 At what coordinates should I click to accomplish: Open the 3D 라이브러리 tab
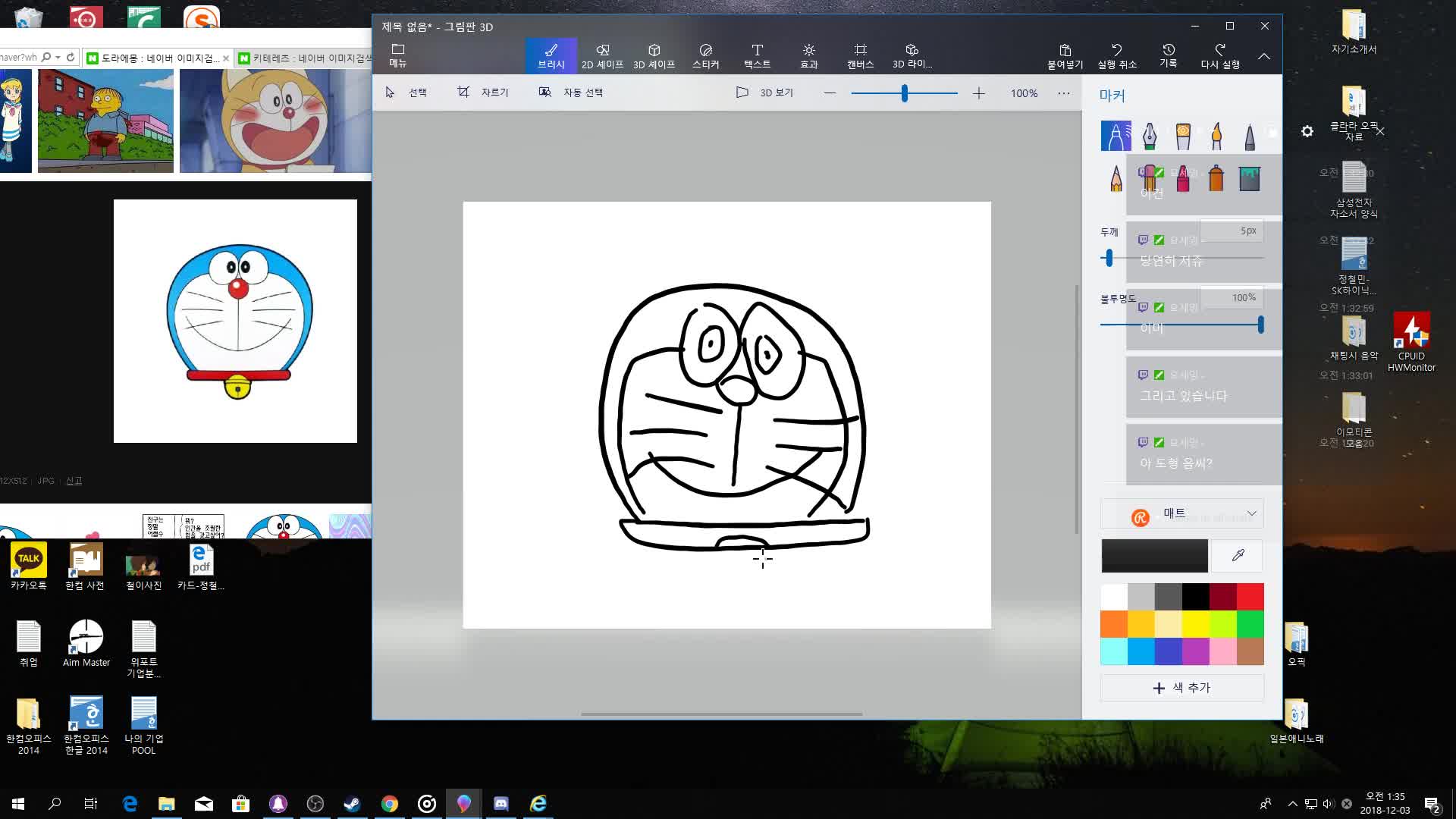coord(912,56)
